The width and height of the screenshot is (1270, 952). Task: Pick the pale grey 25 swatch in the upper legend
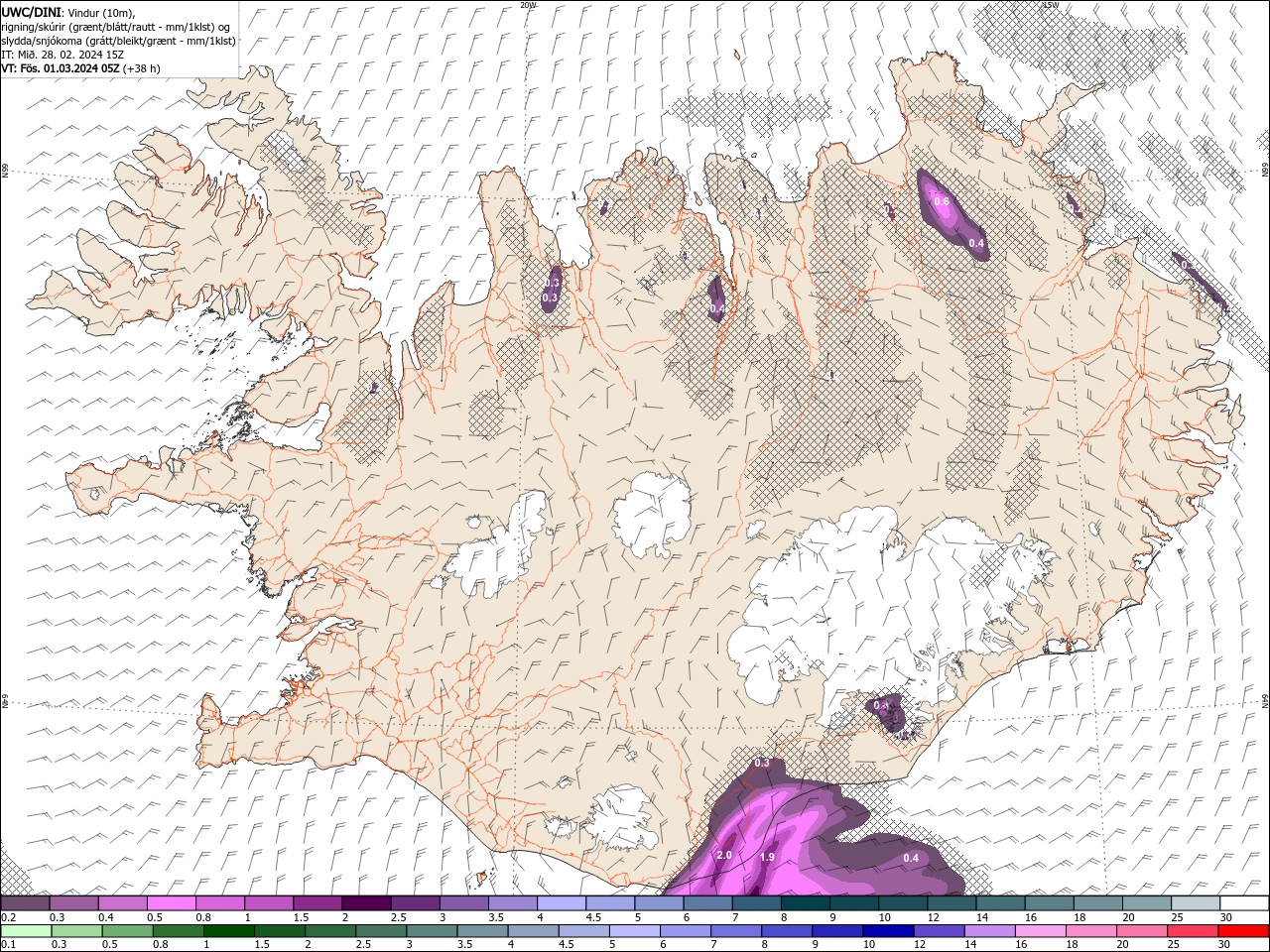coord(1197,903)
